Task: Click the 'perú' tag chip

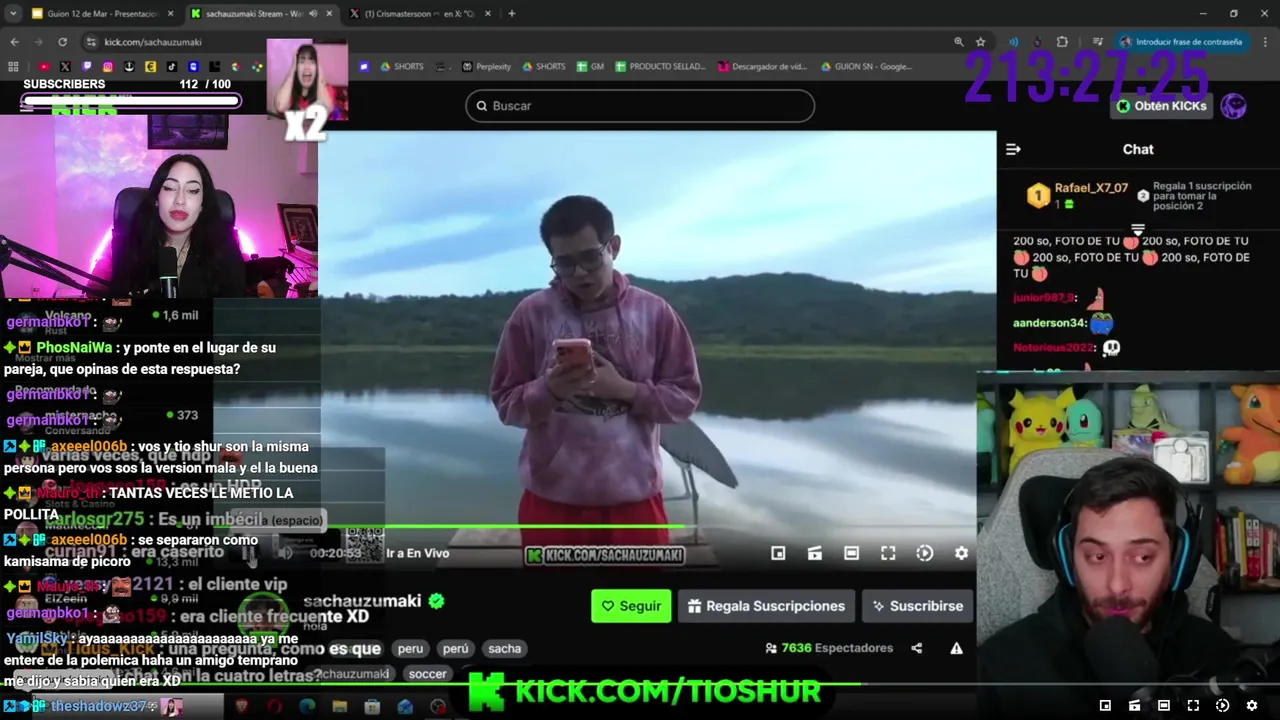Action: [x=455, y=648]
